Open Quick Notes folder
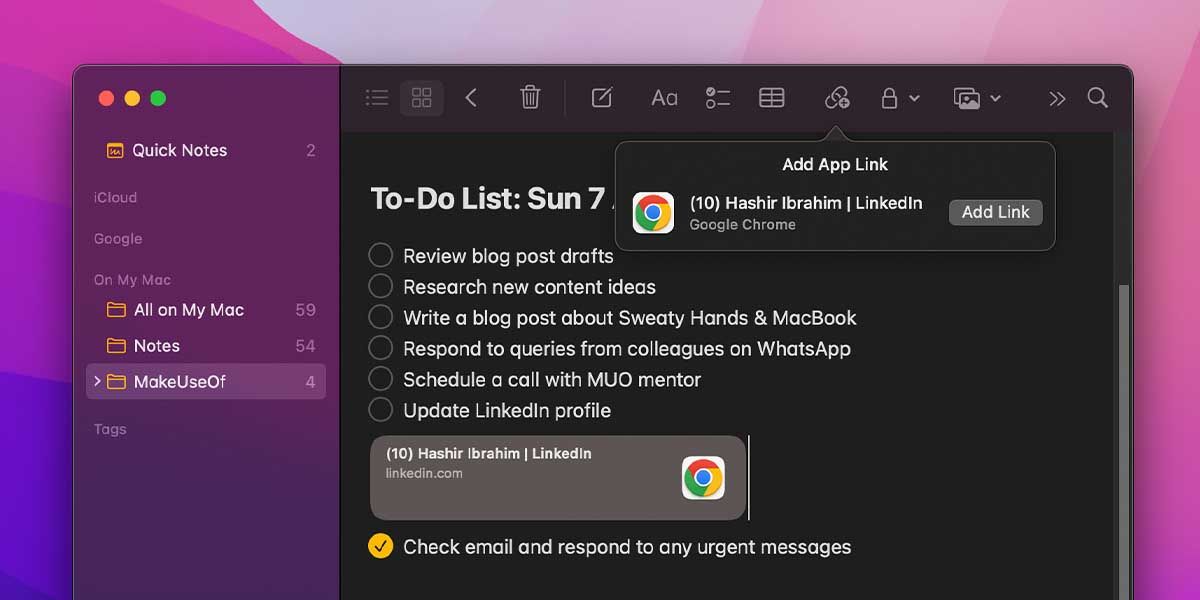1200x600 pixels. [x=205, y=150]
